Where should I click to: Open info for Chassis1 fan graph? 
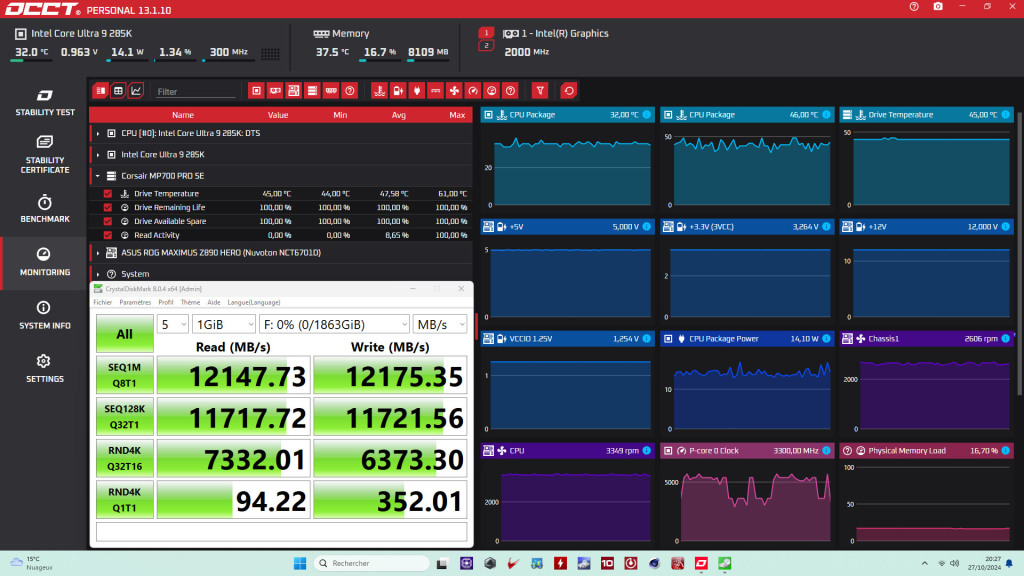pos(1006,339)
